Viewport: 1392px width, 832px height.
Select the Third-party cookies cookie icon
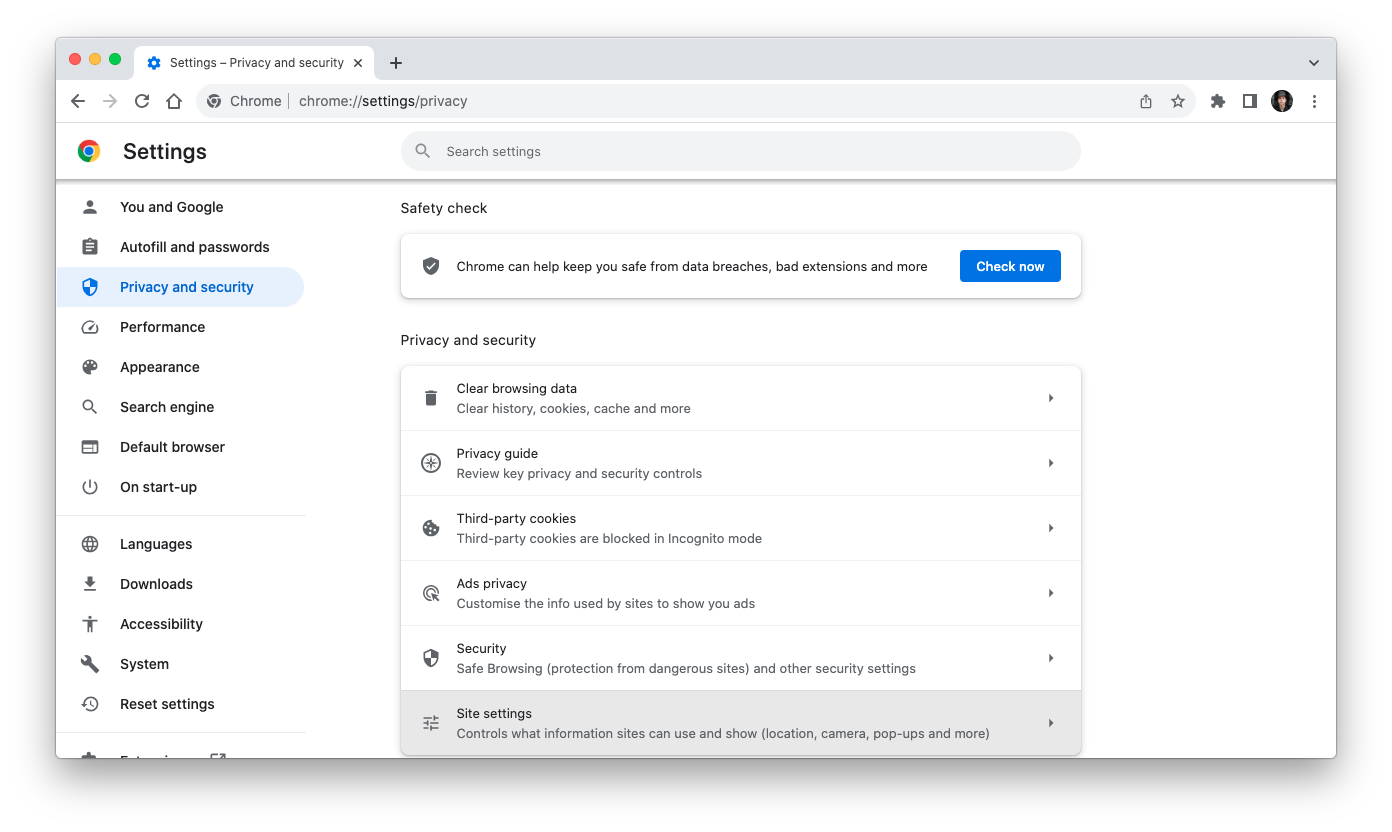click(430, 527)
